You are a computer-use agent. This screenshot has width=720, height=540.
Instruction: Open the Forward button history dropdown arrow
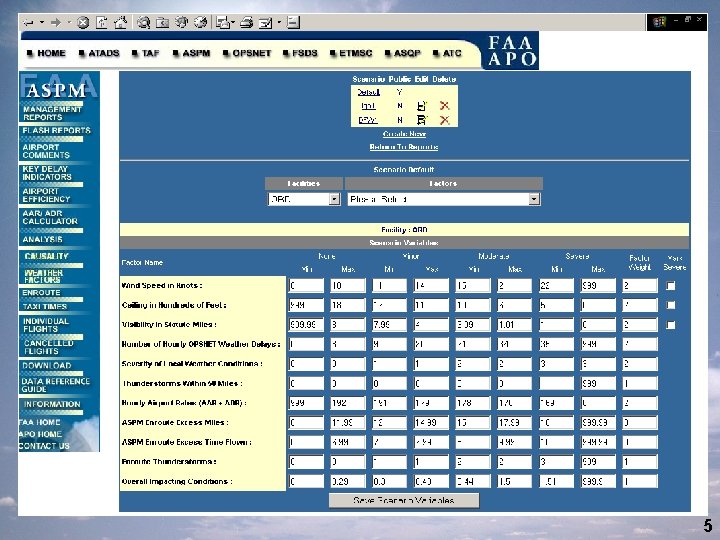(69, 22)
